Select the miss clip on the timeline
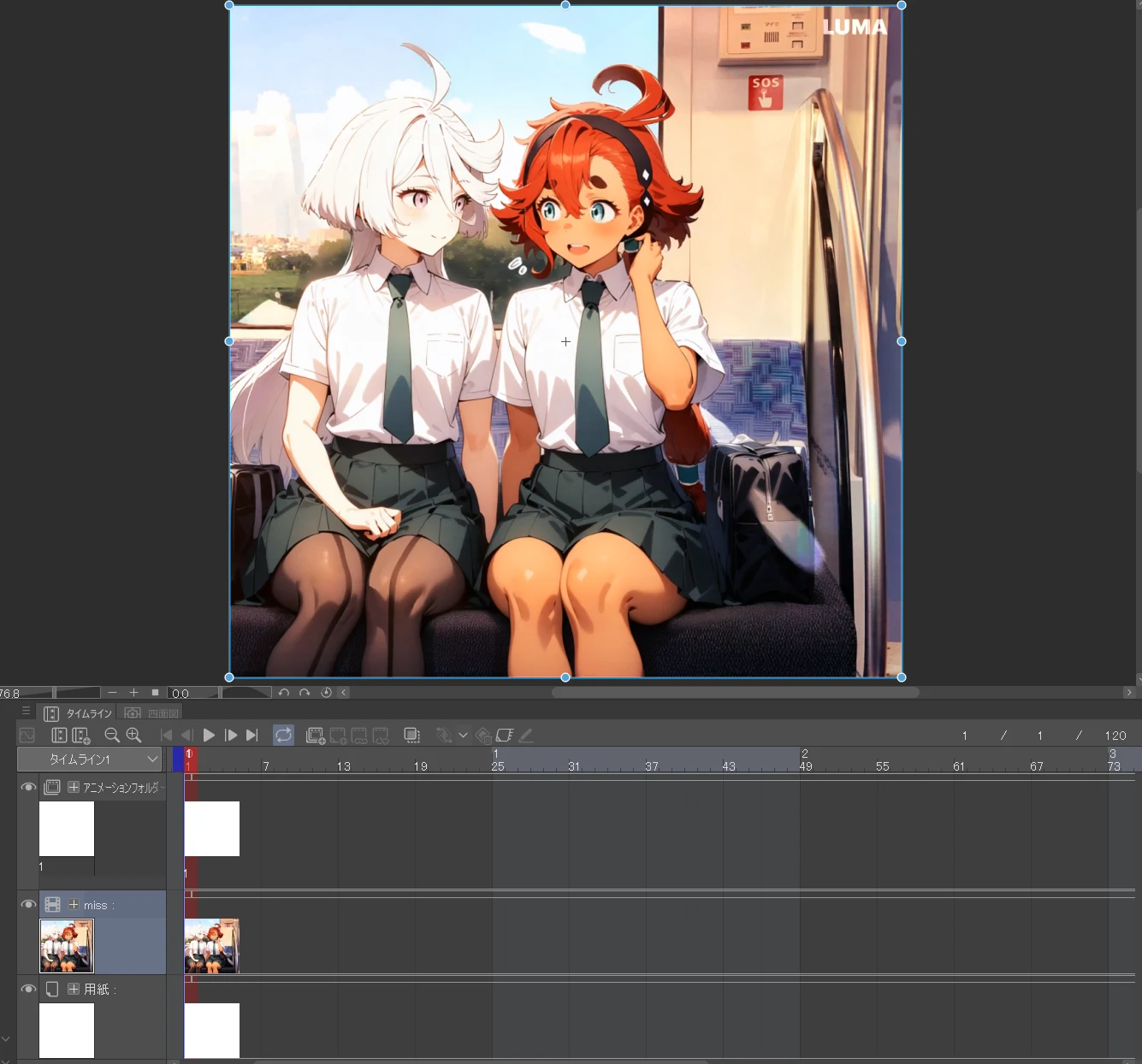This screenshot has width=1142, height=1064. click(212, 946)
